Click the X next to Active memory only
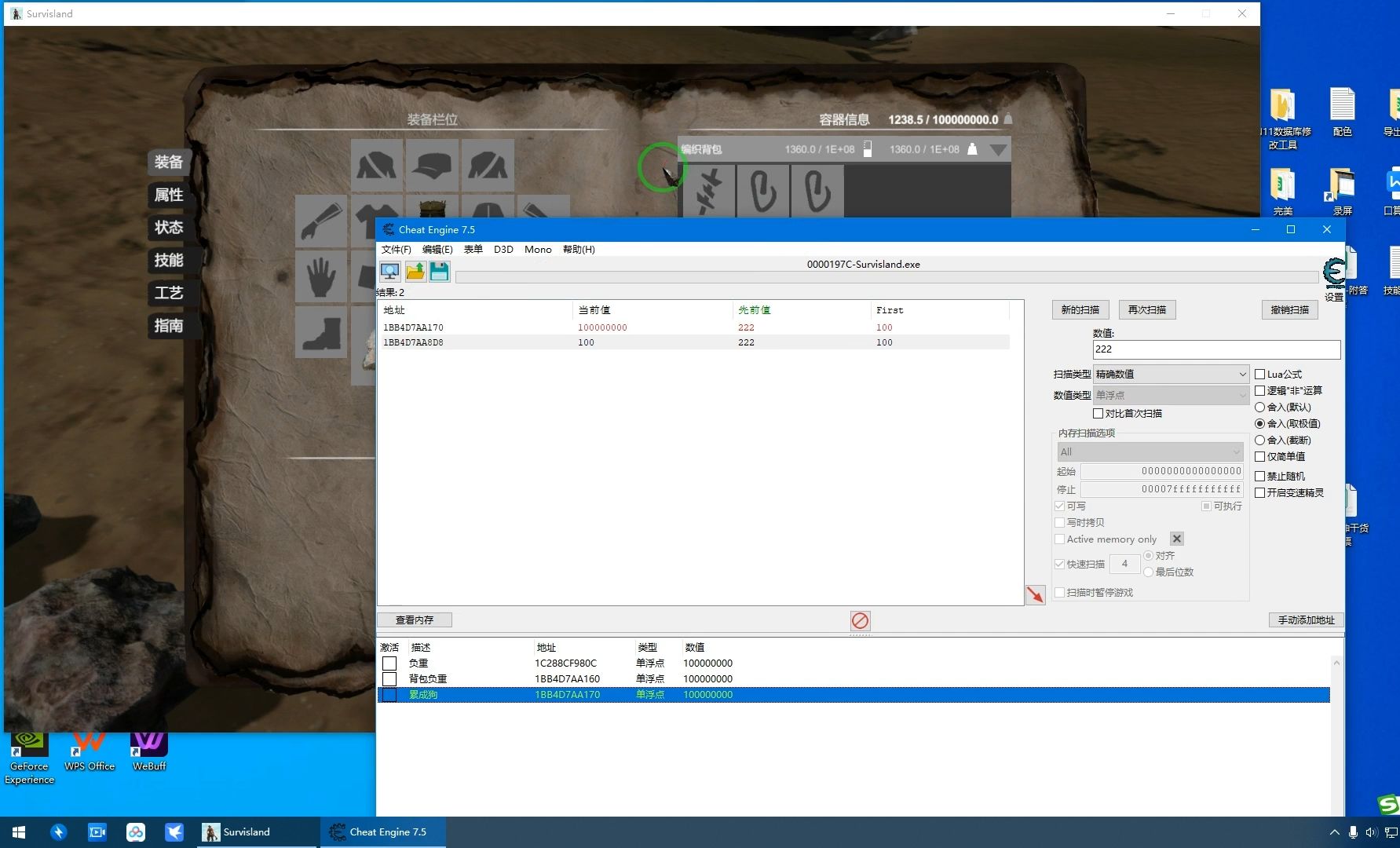This screenshot has width=1400, height=848. pyautogui.click(x=1176, y=539)
